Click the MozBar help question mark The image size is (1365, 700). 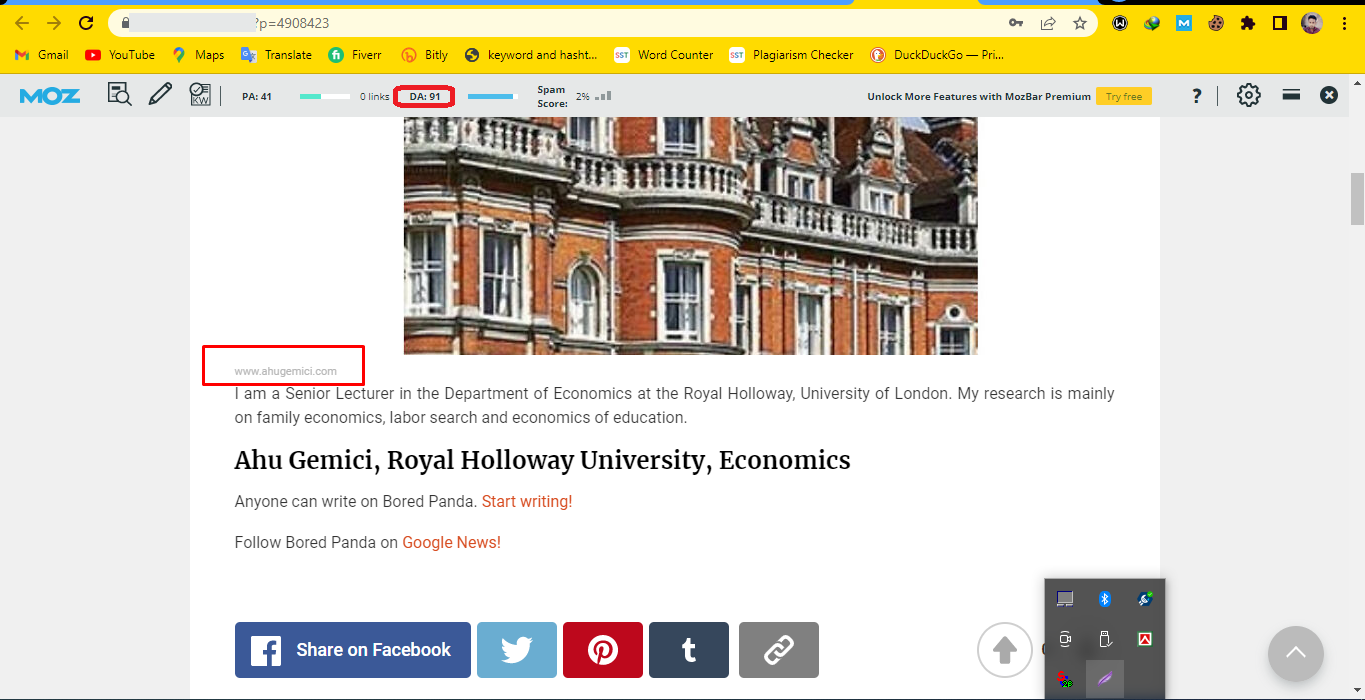point(1196,96)
